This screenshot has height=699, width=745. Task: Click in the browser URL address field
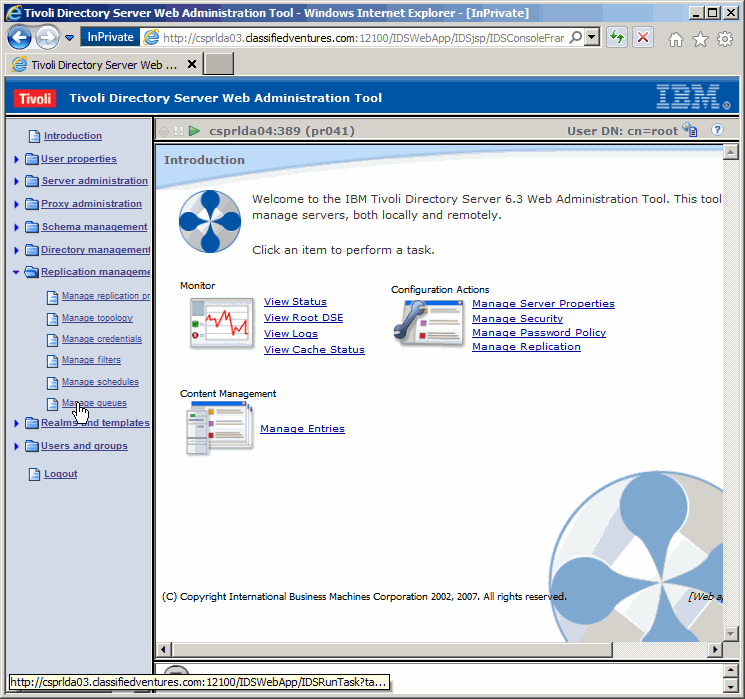click(360, 38)
